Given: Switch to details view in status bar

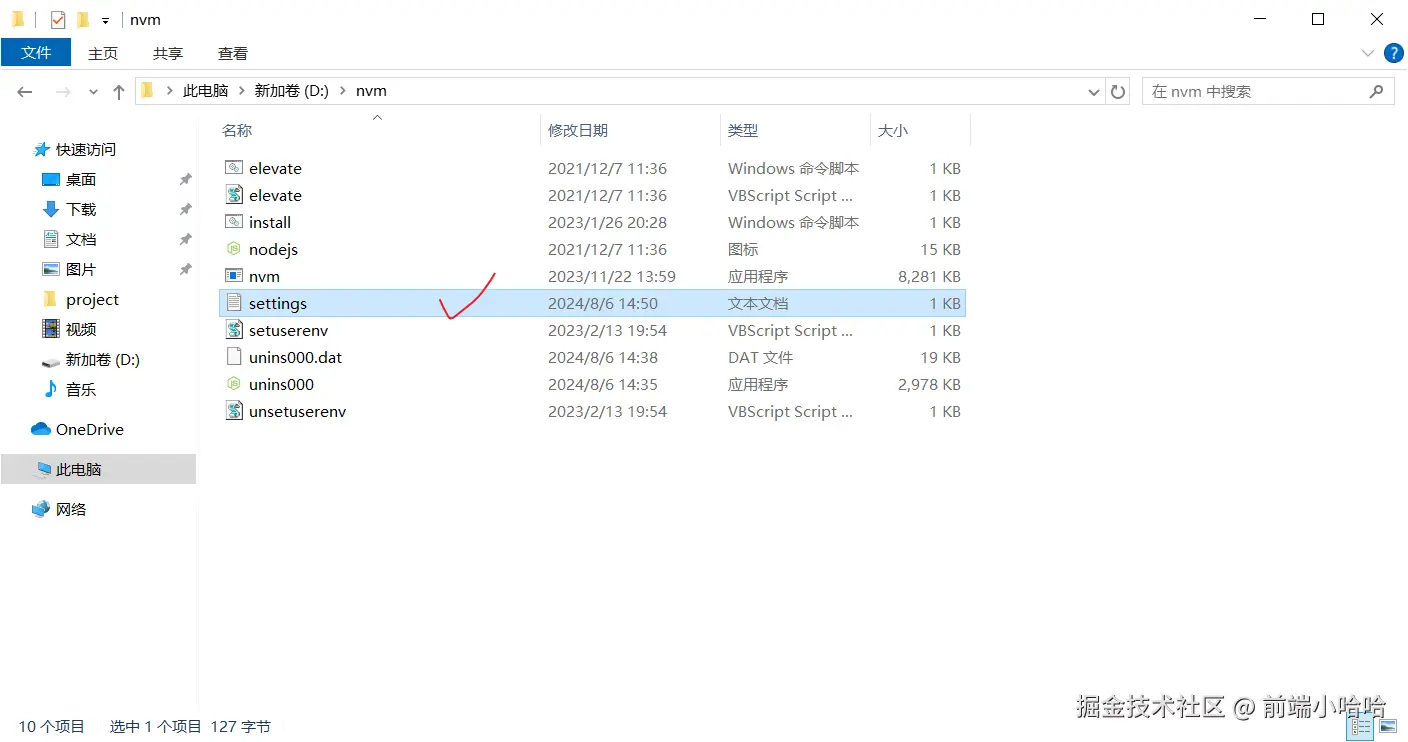Looking at the screenshot, I should coord(1360,727).
